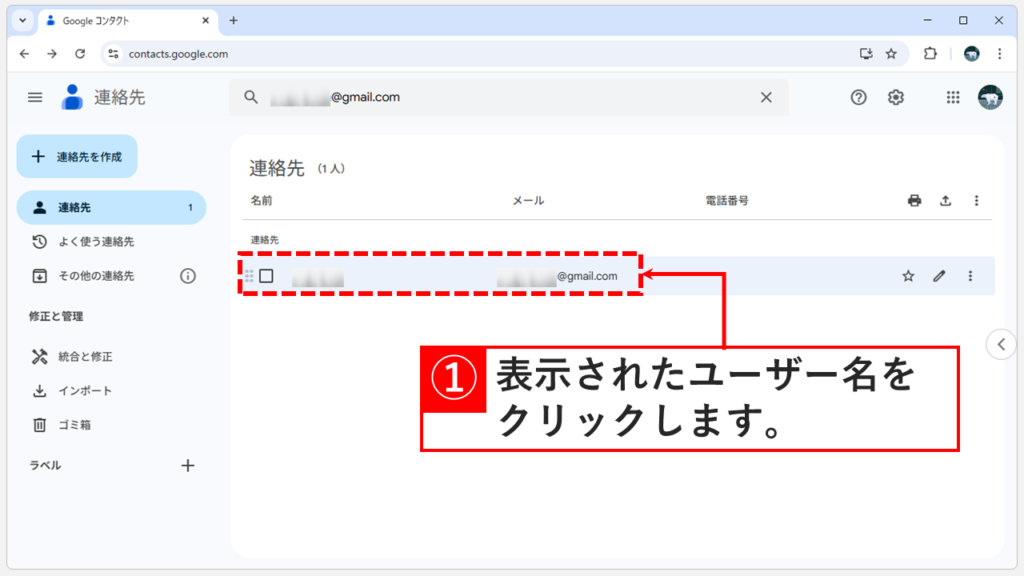Click the print contacts icon
Viewport: 1024px width, 576px height.
point(914,200)
